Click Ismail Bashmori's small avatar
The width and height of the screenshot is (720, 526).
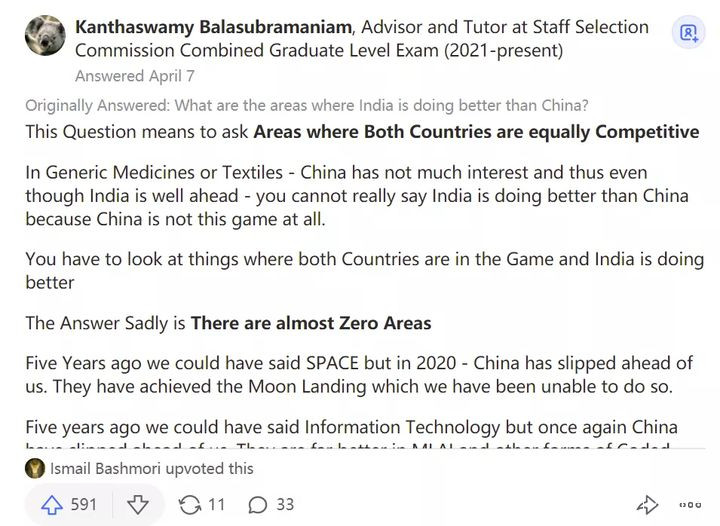coord(35,468)
